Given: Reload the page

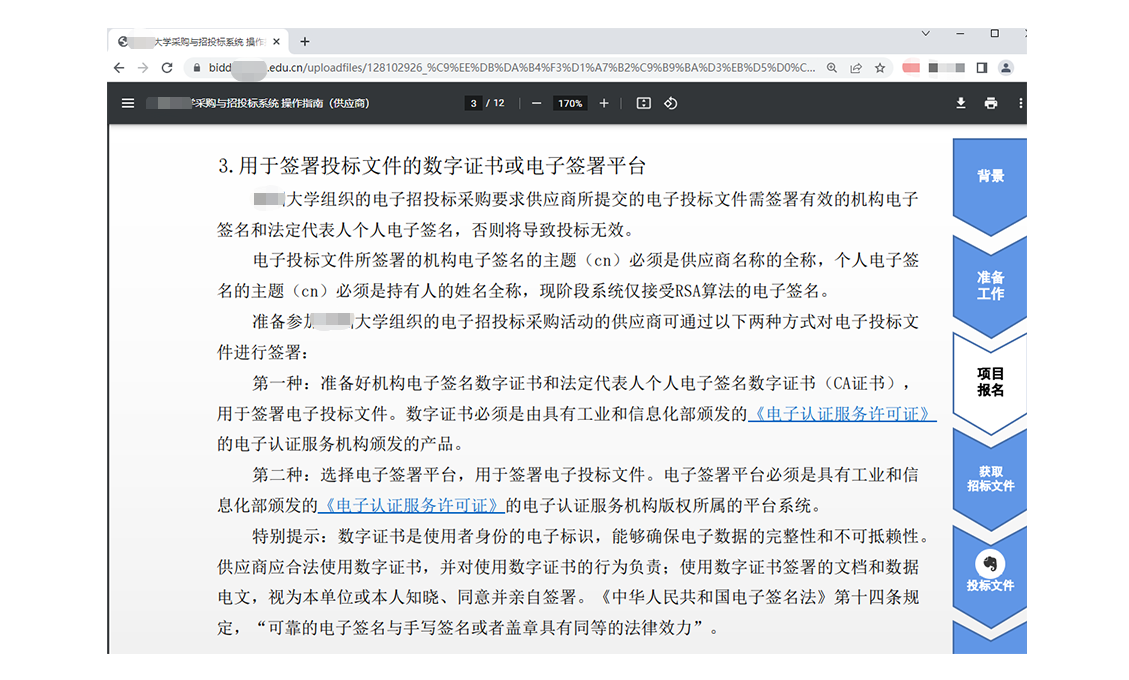Looking at the screenshot, I should pos(167,68).
